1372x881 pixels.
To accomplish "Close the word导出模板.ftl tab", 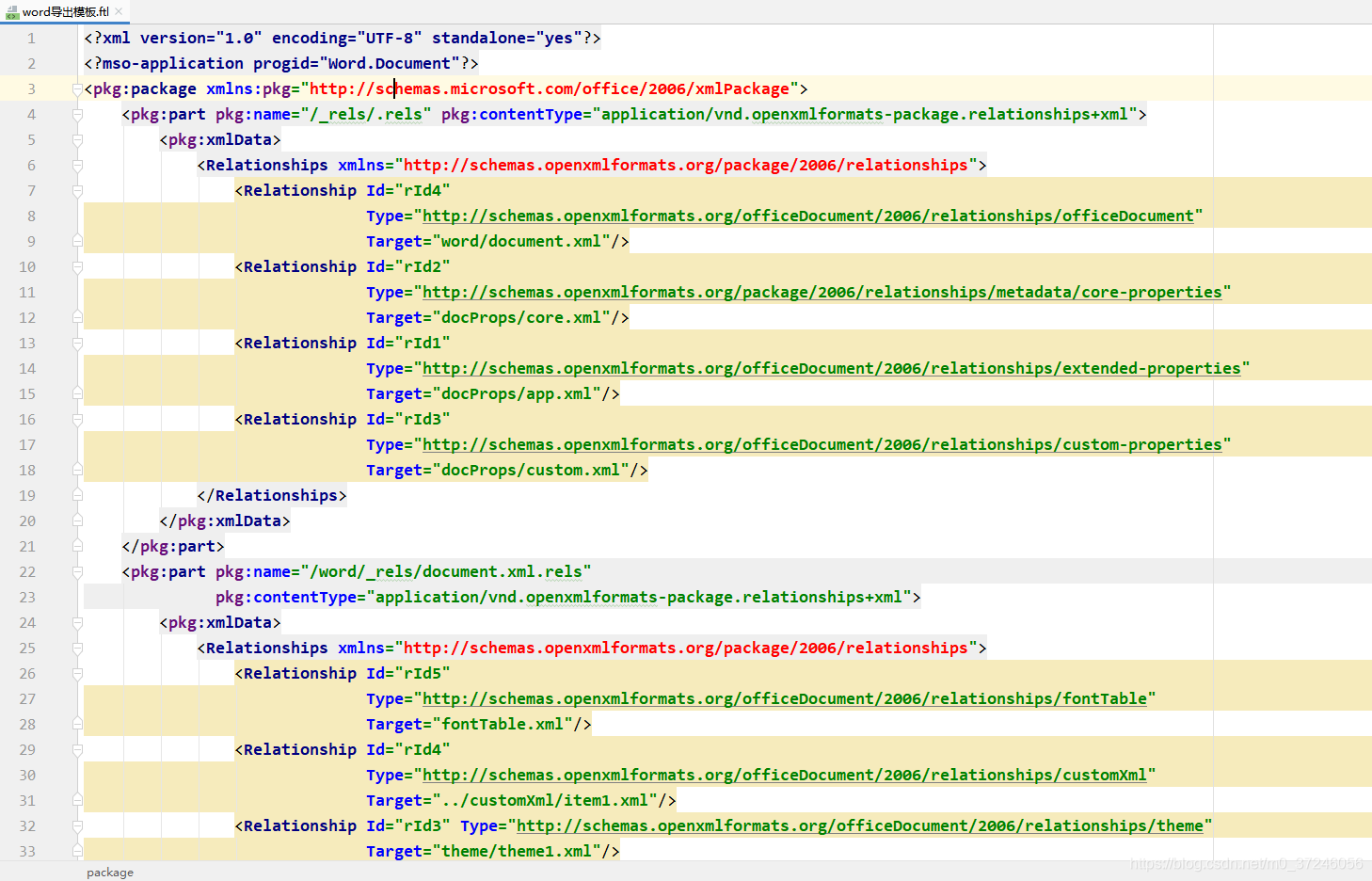I will pos(119,12).
